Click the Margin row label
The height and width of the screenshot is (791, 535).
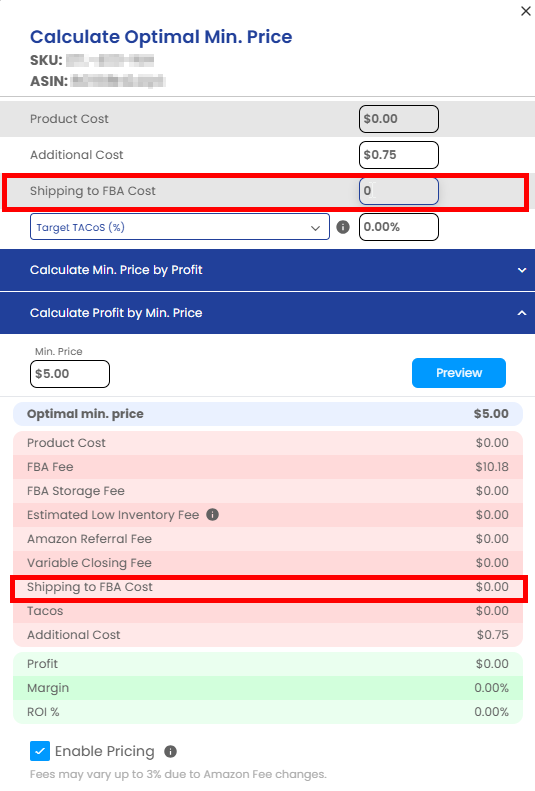(48, 688)
